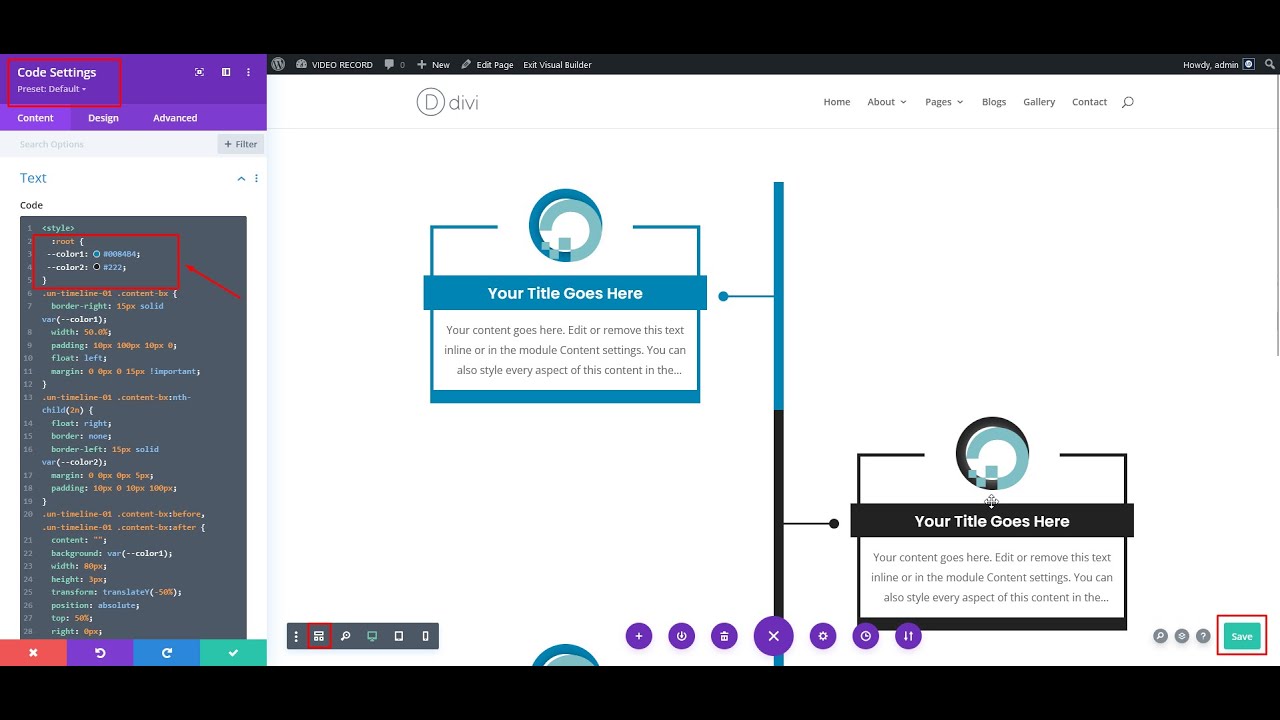Screen dimensions: 1280x720
Task: Open page settings gear icon
Action: (x=823, y=636)
